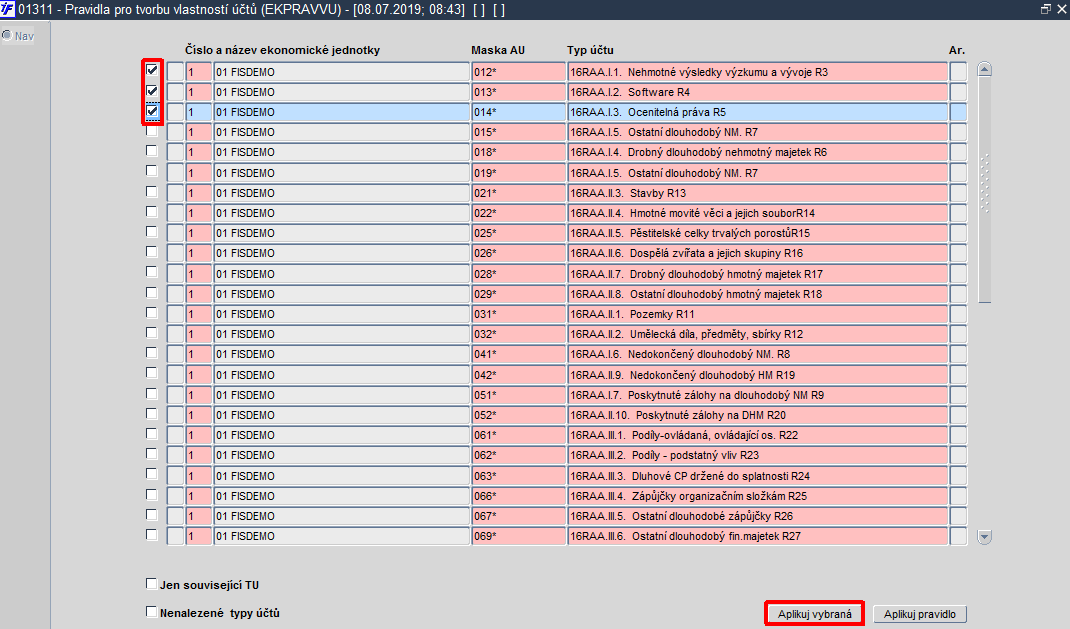This screenshot has height=629, width=1070.
Task: Check the row checkbox for mask 021*
Action: [x=151, y=192]
